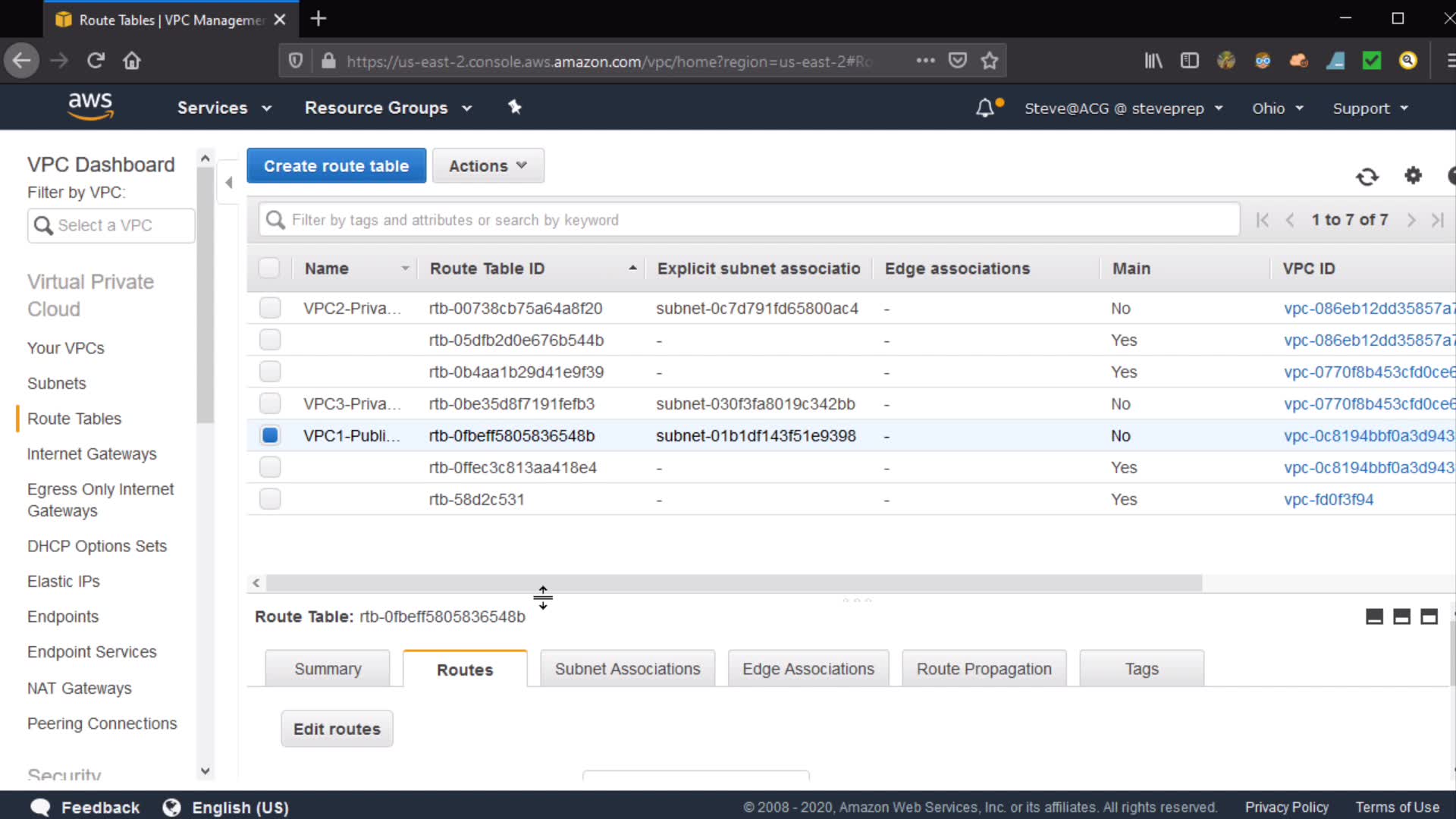Collapse the left navigation pane arrow
This screenshot has height=819, width=1456.
click(x=229, y=183)
